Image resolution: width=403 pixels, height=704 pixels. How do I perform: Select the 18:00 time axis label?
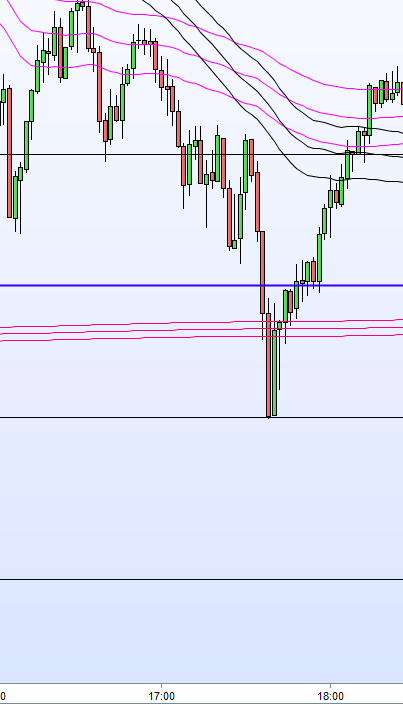pos(330,696)
